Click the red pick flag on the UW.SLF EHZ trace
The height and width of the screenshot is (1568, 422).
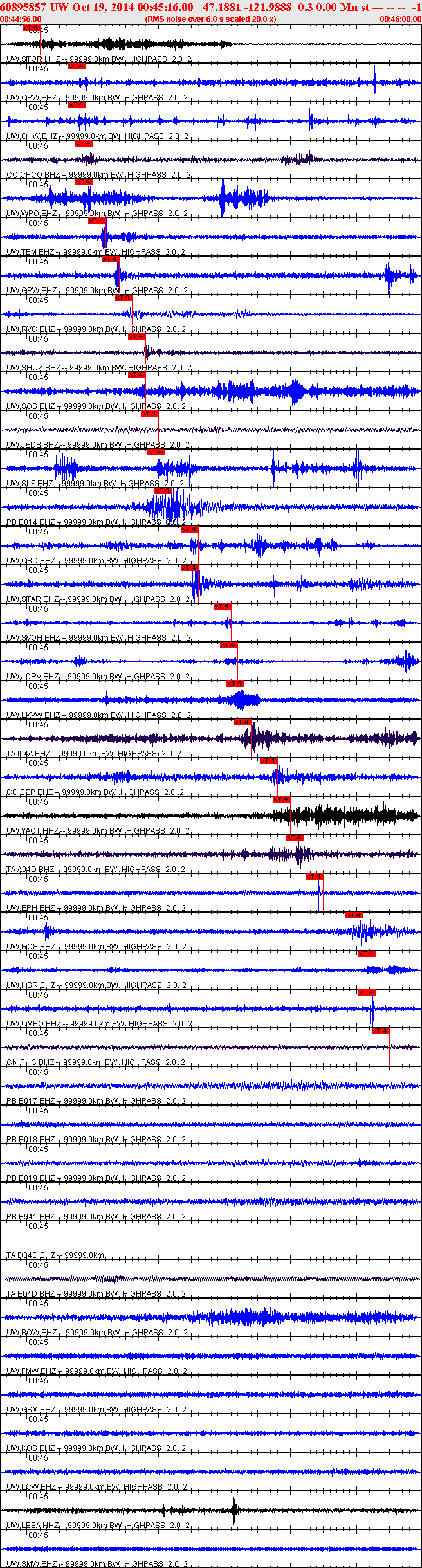coord(156,452)
